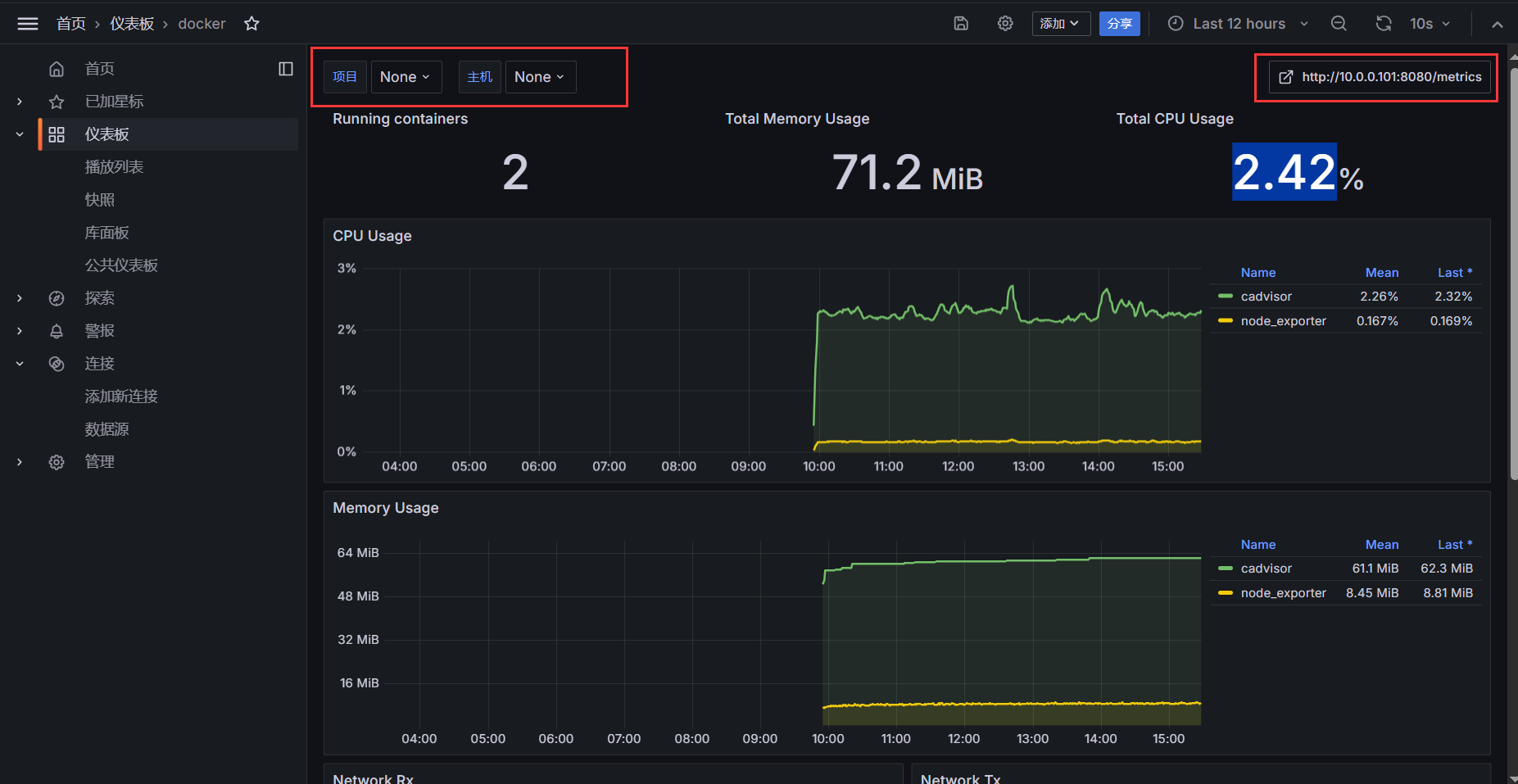1518x784 pixels.
Task: Click the dashboards grid icon
Action: tap(57, 134)
